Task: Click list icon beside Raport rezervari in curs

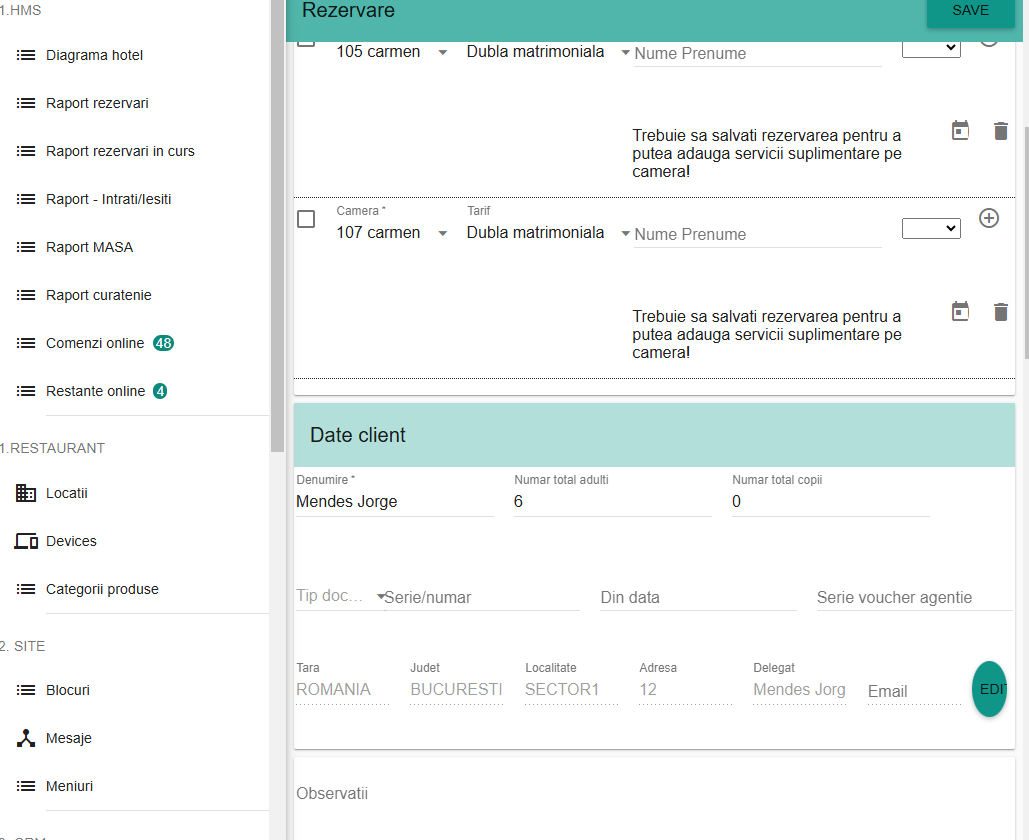Action: coord(26,151)
